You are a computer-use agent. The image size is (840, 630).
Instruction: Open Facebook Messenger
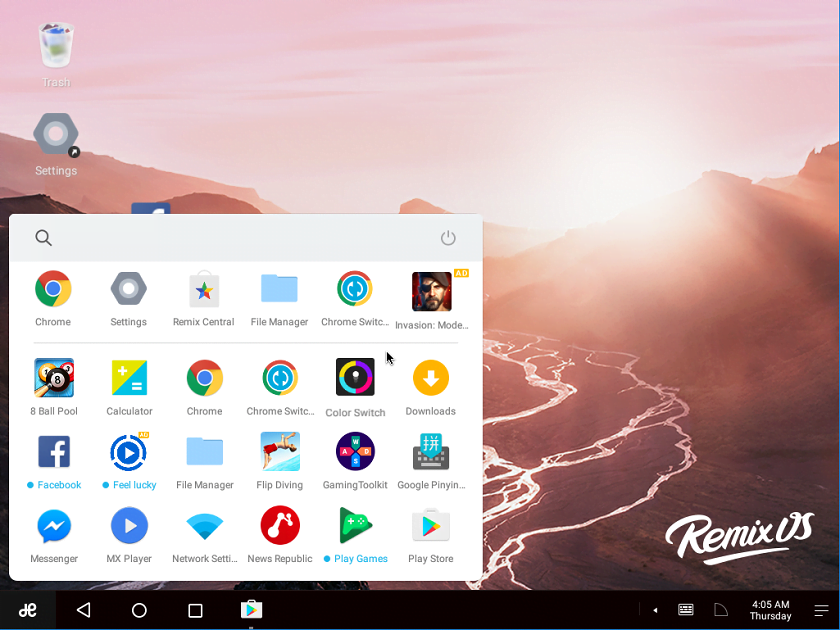point(53,524)
